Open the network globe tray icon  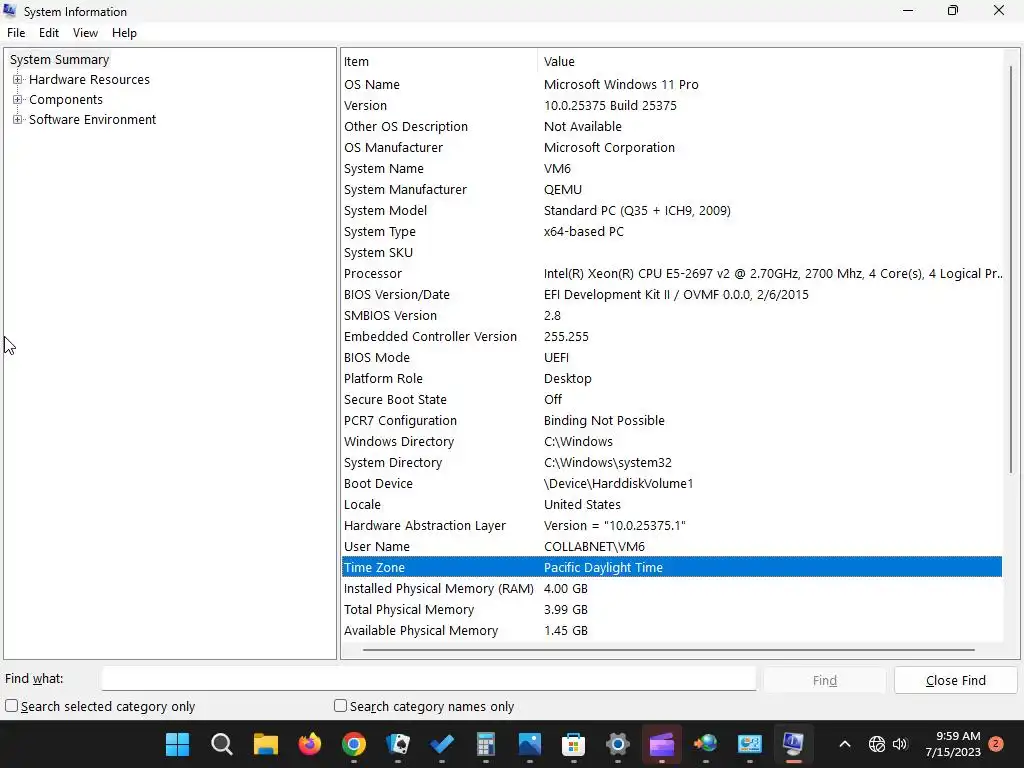[877, 744]
